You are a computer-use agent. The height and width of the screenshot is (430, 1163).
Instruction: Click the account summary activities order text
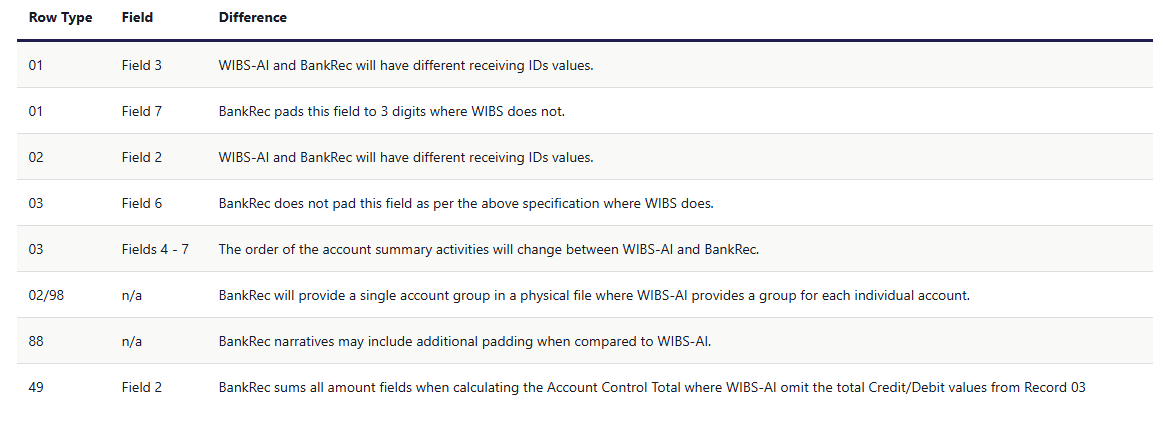tap(489, 249)
